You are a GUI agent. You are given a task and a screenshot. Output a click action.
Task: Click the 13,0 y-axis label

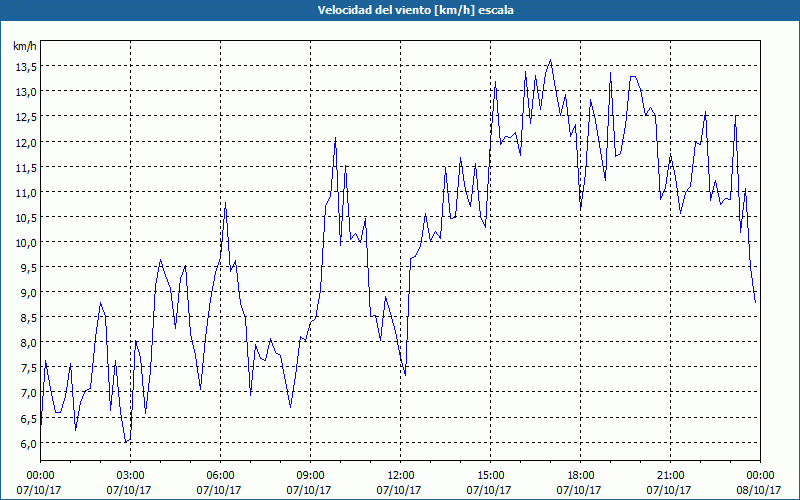click(27, 92)
